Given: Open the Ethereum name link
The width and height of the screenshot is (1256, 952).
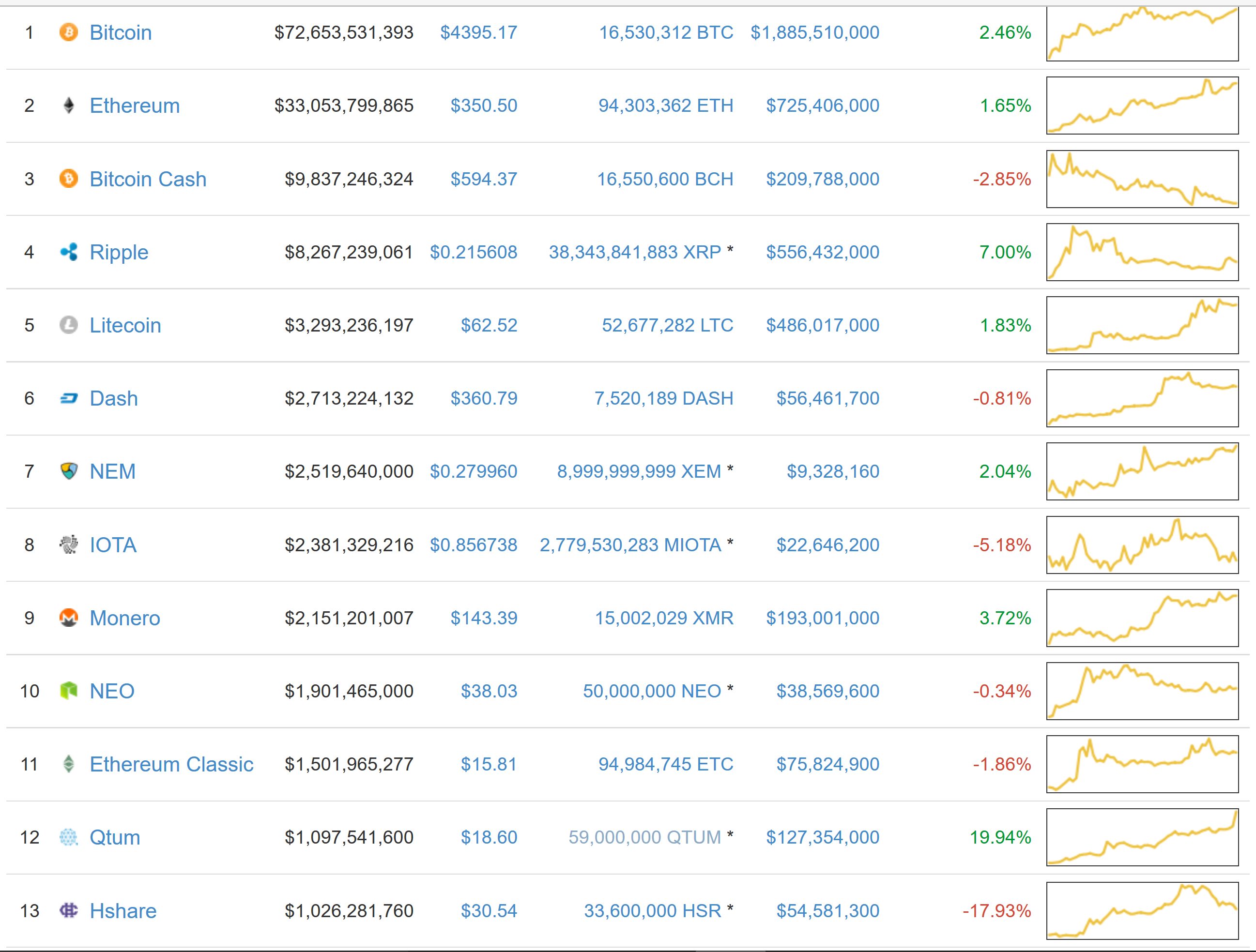Looking at the screenshot, I should [x=135, y=106].
